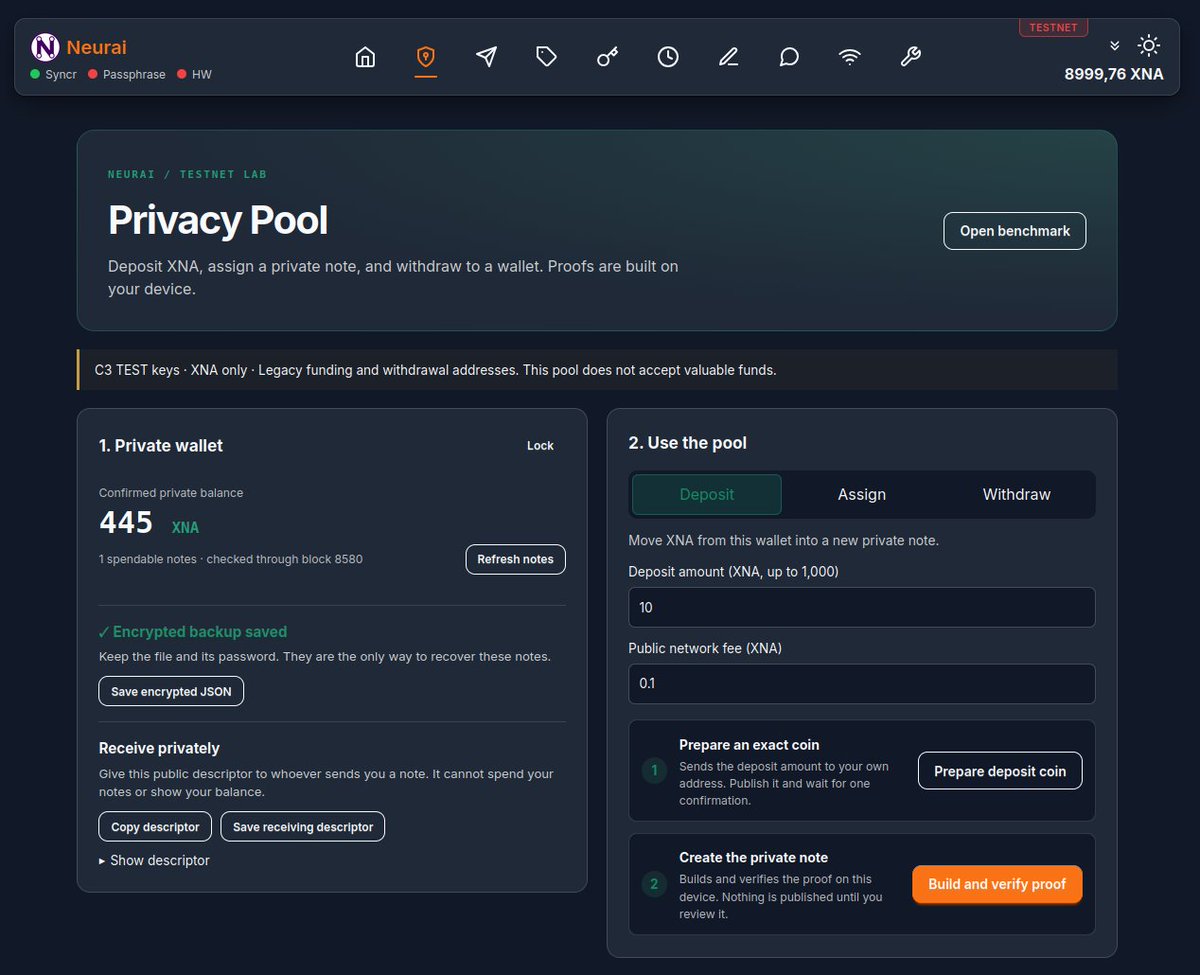This screenshot has width=1200, height=975.
Task: Click the Deposit amount input field
Action: pos(862,607)
